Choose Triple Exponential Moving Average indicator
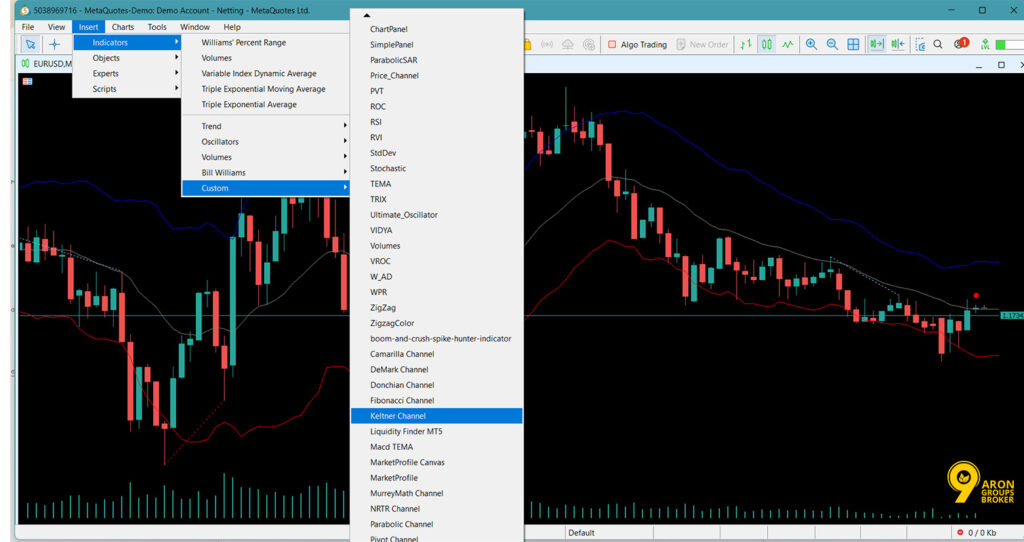The image size is (1024, 542). click(x=263, y=89)
